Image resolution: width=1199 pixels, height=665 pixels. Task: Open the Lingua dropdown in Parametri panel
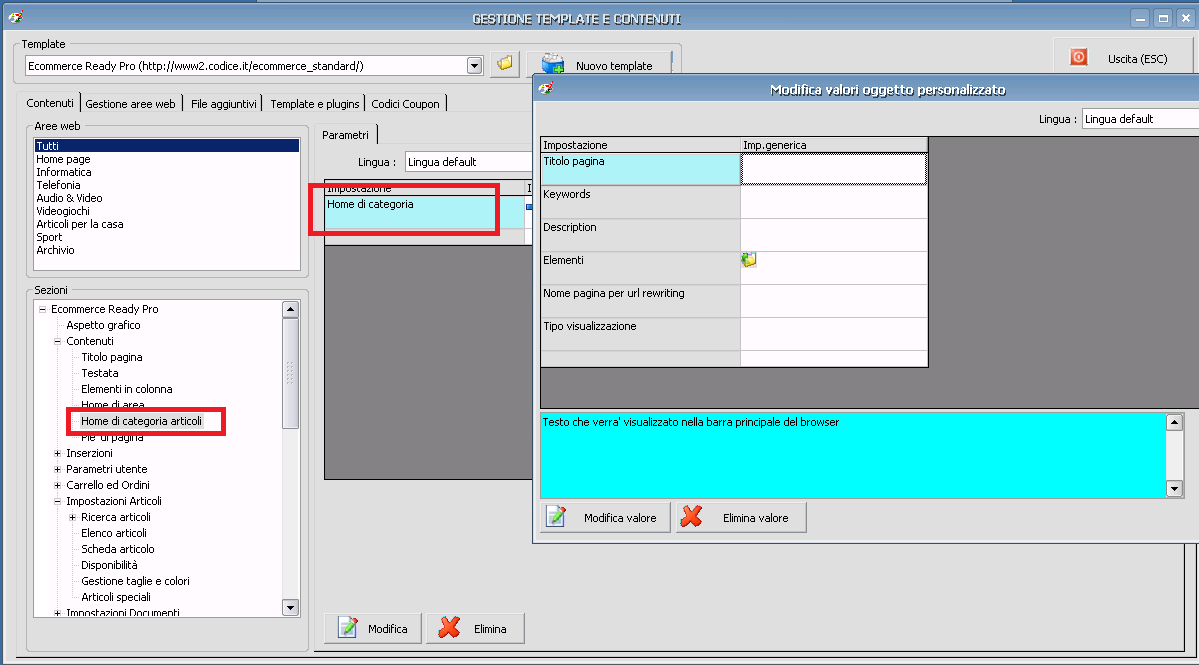[468, 162]
